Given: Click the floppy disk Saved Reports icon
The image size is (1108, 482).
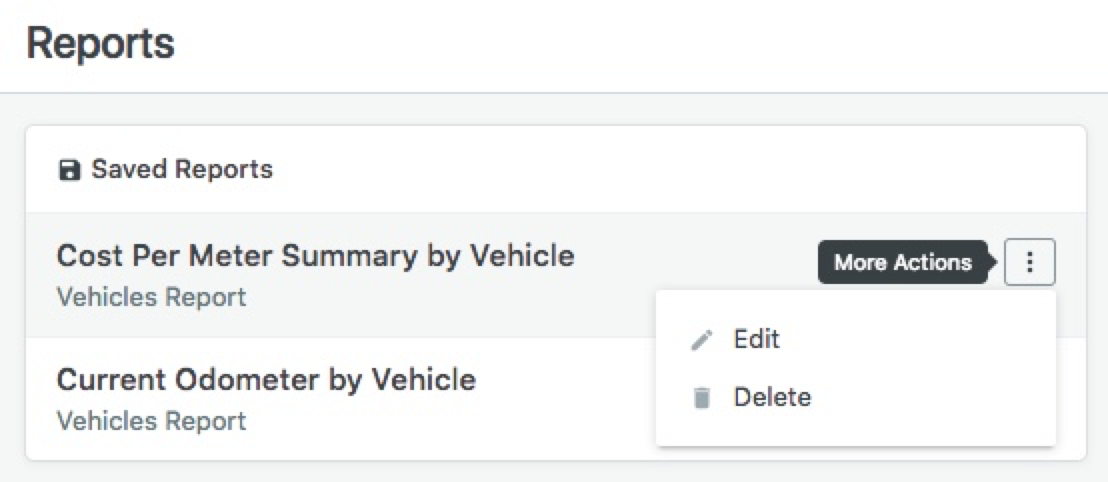Looking at the screenshot, I should [x=69, y=170].
